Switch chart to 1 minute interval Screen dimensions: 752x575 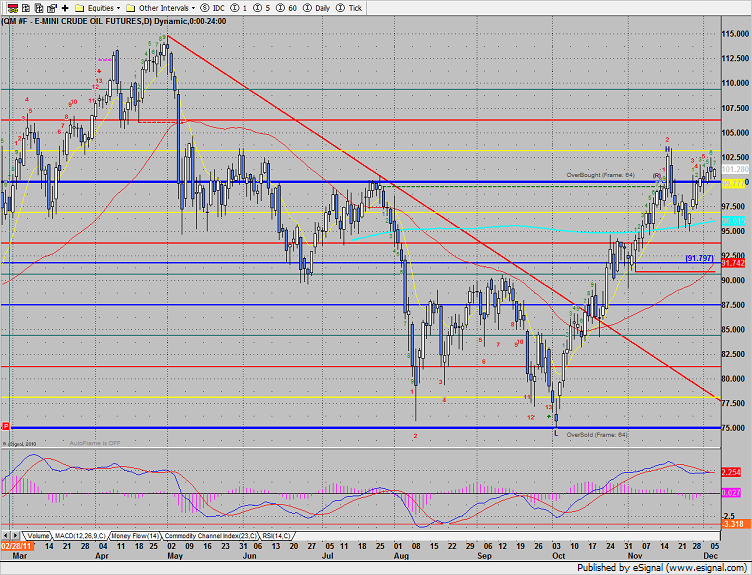[238, 8]
